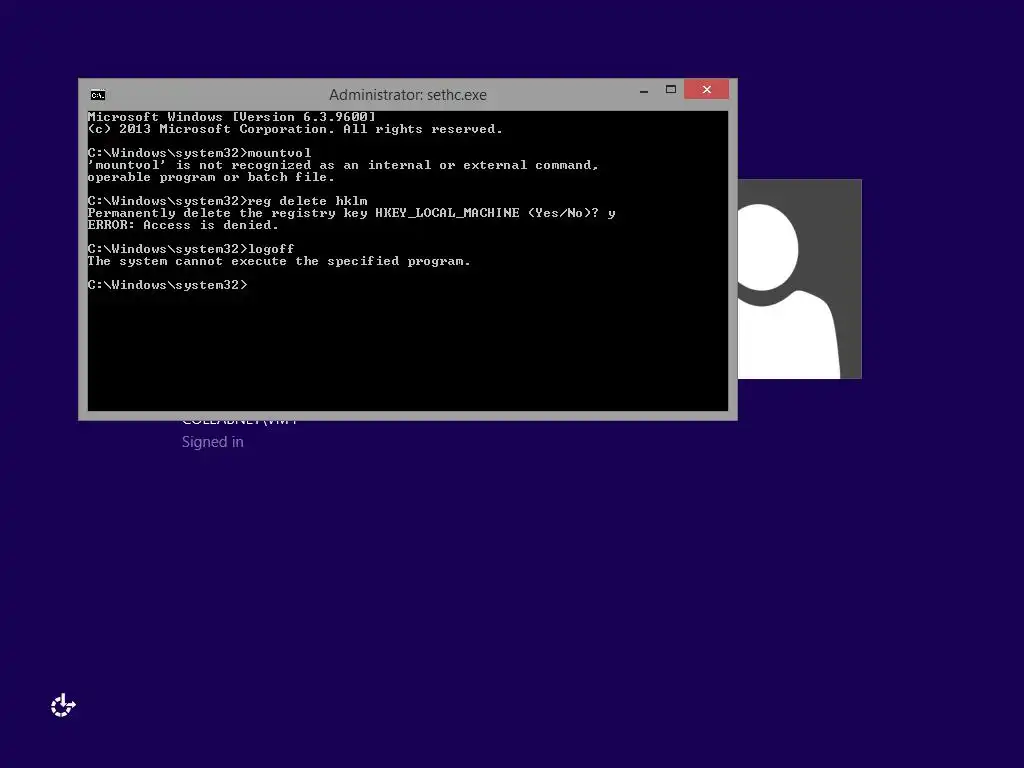Close the Administrator: sethc.exe window
Viewport: 1024px width, 768px height.
pyautogui.click(x=707, y=89)
